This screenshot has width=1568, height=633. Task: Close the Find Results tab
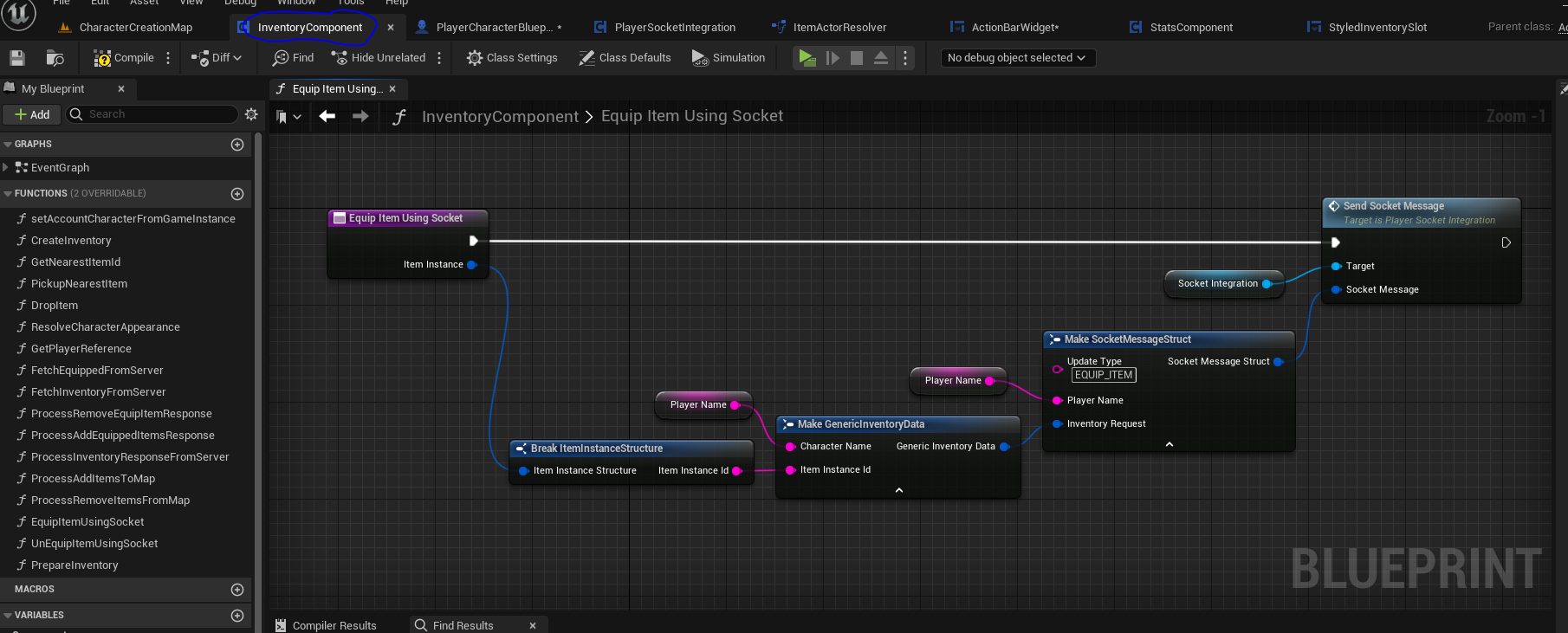pyautogui.click(x=533, y=625)
